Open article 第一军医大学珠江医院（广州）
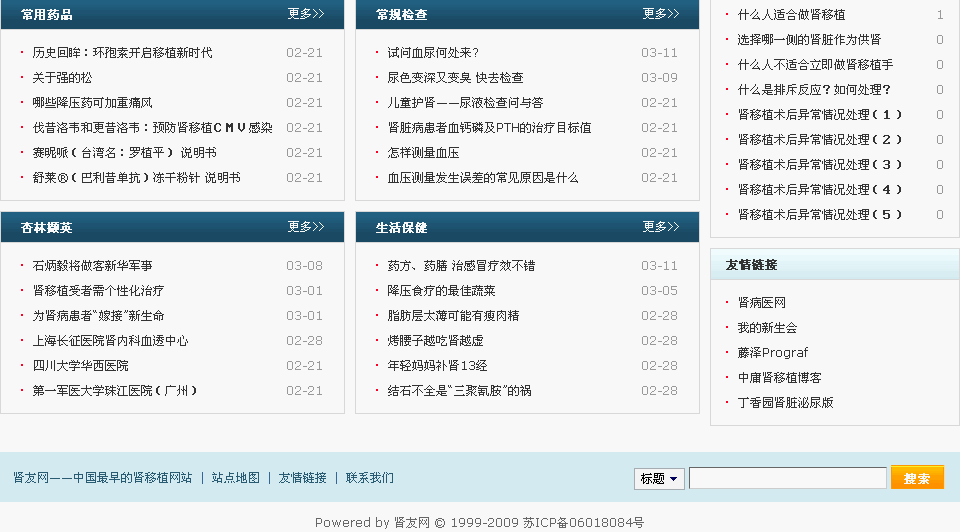960x532 pixels. click(114, 391)
